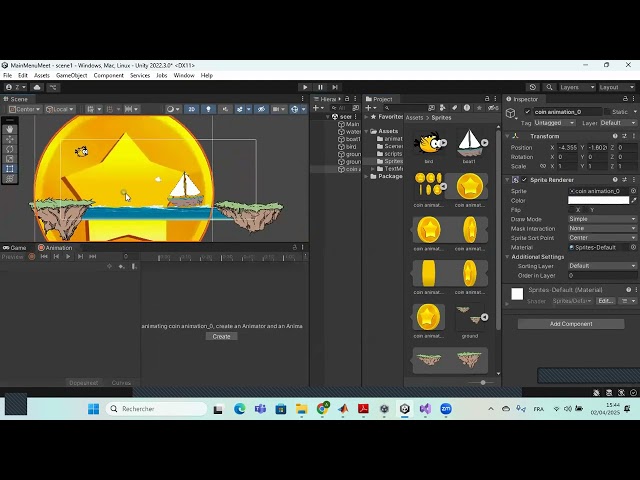Switch to Curves view
The width and height of the screenshot is (640, 480).
pyautogui.click(x=121, y=383)
